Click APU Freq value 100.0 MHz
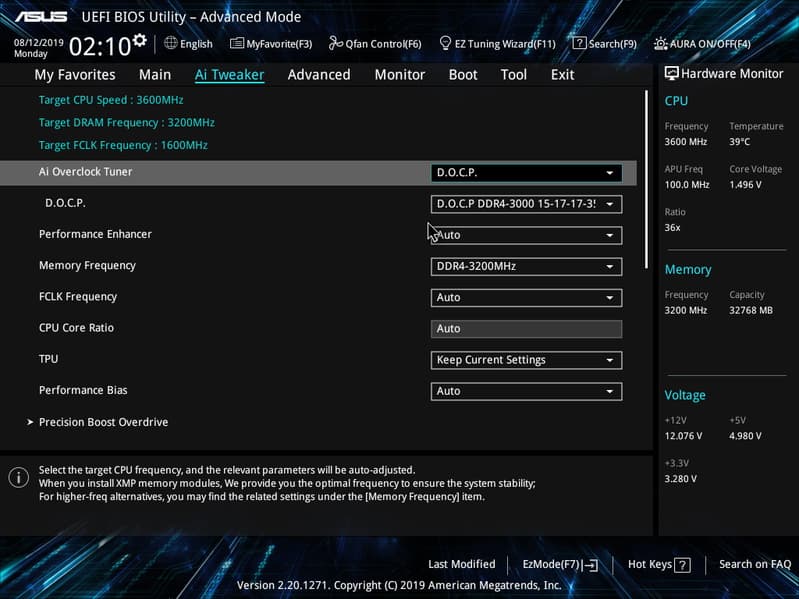The image size is (799, 599). point(687,185)
